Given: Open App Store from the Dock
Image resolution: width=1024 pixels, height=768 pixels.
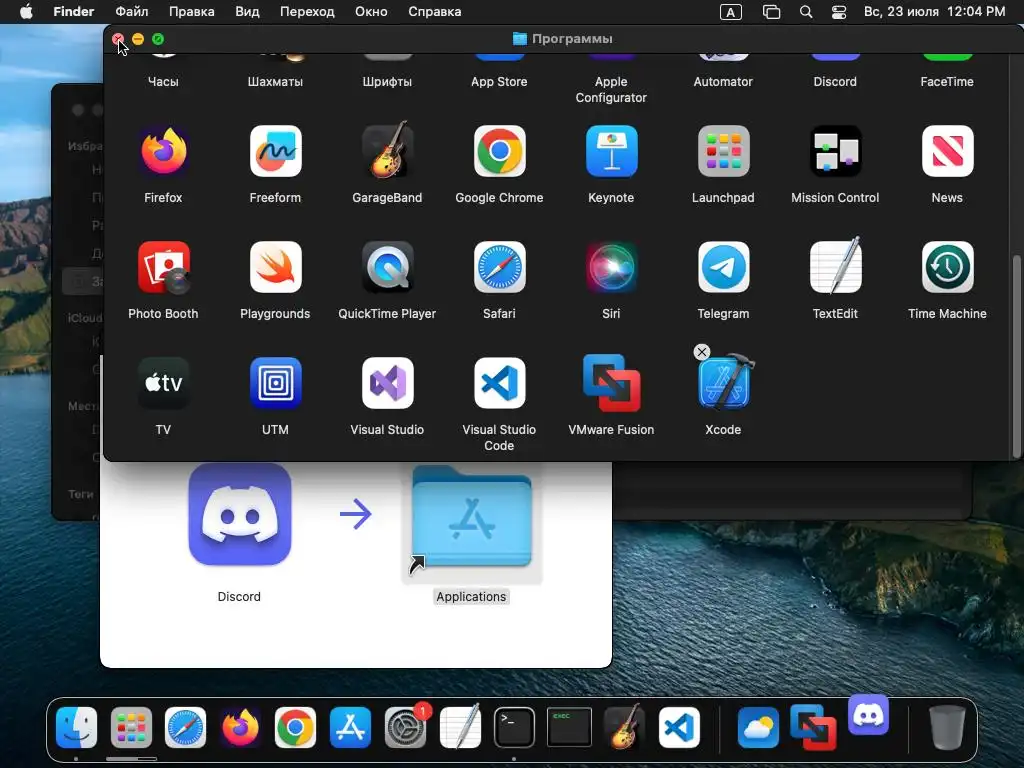Looking at the screenshot, I should click(350, 728).
